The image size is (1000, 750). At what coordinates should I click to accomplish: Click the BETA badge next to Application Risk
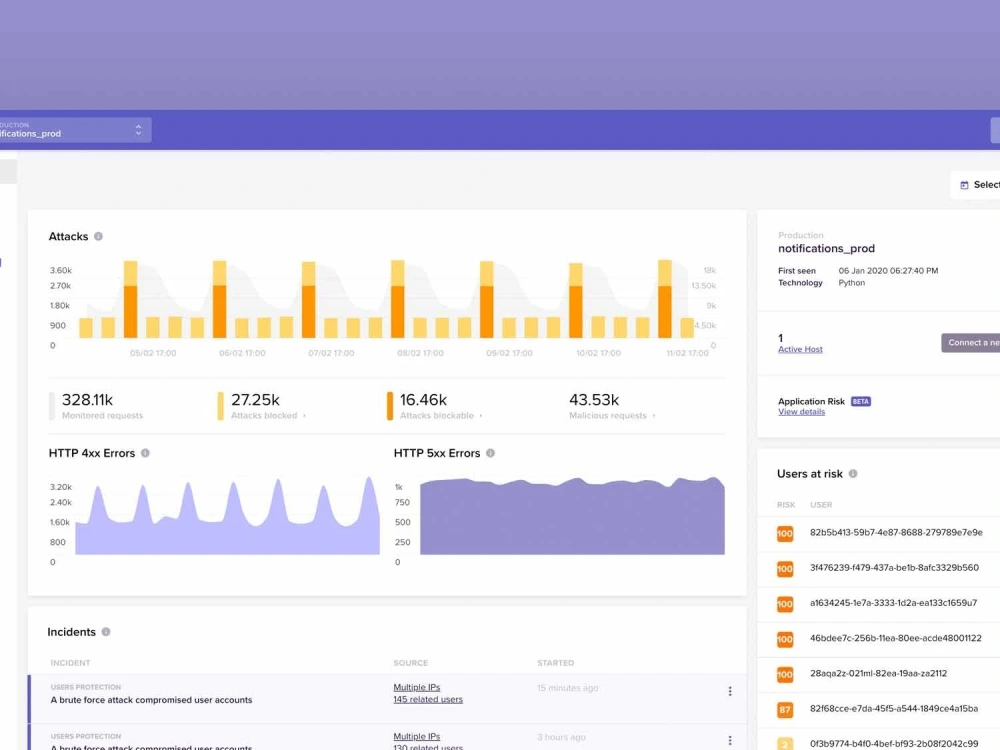click(x=861, y=402)
